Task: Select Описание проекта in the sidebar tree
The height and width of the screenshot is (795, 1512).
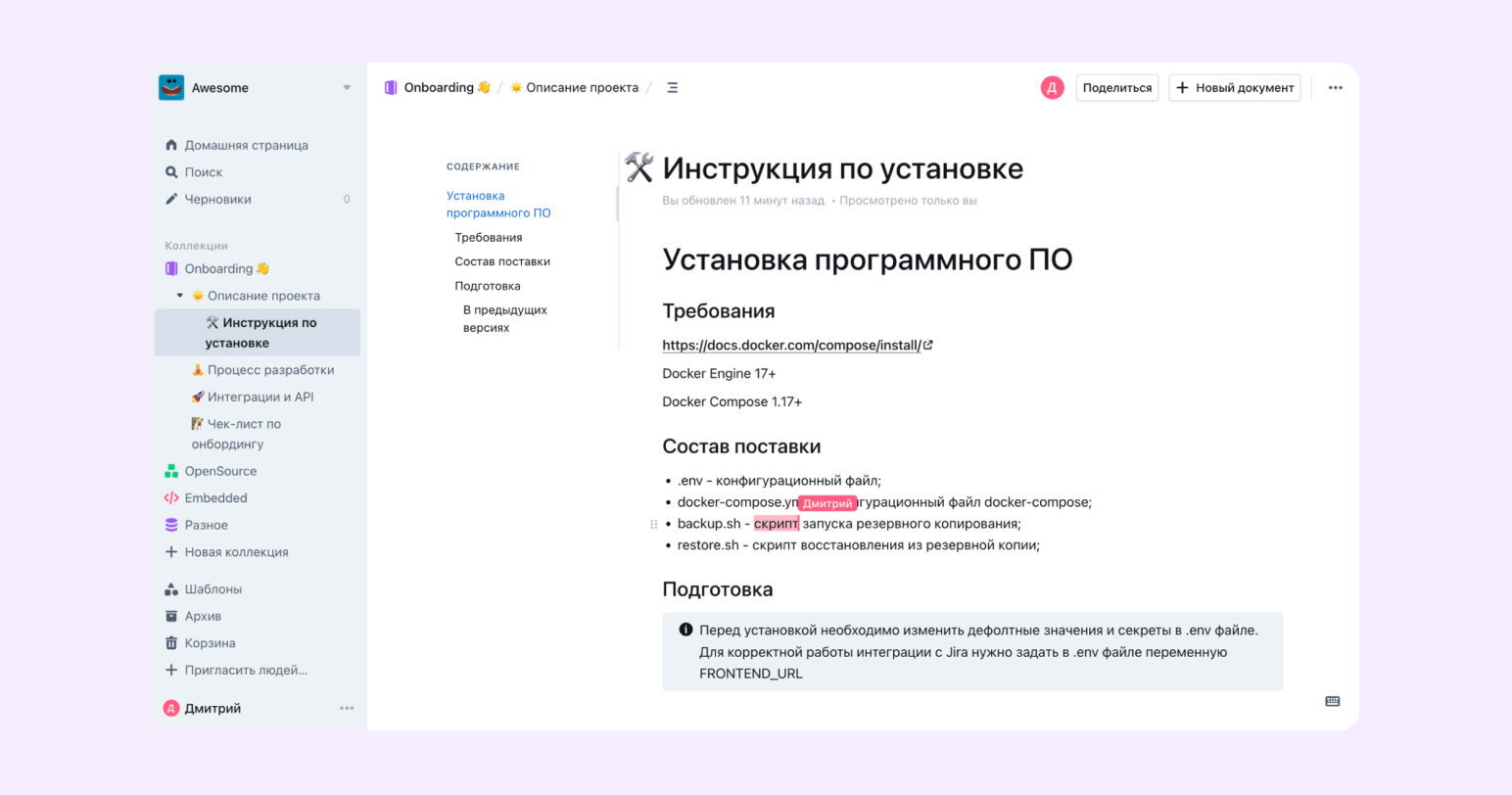Action: [x=257, y=296]
